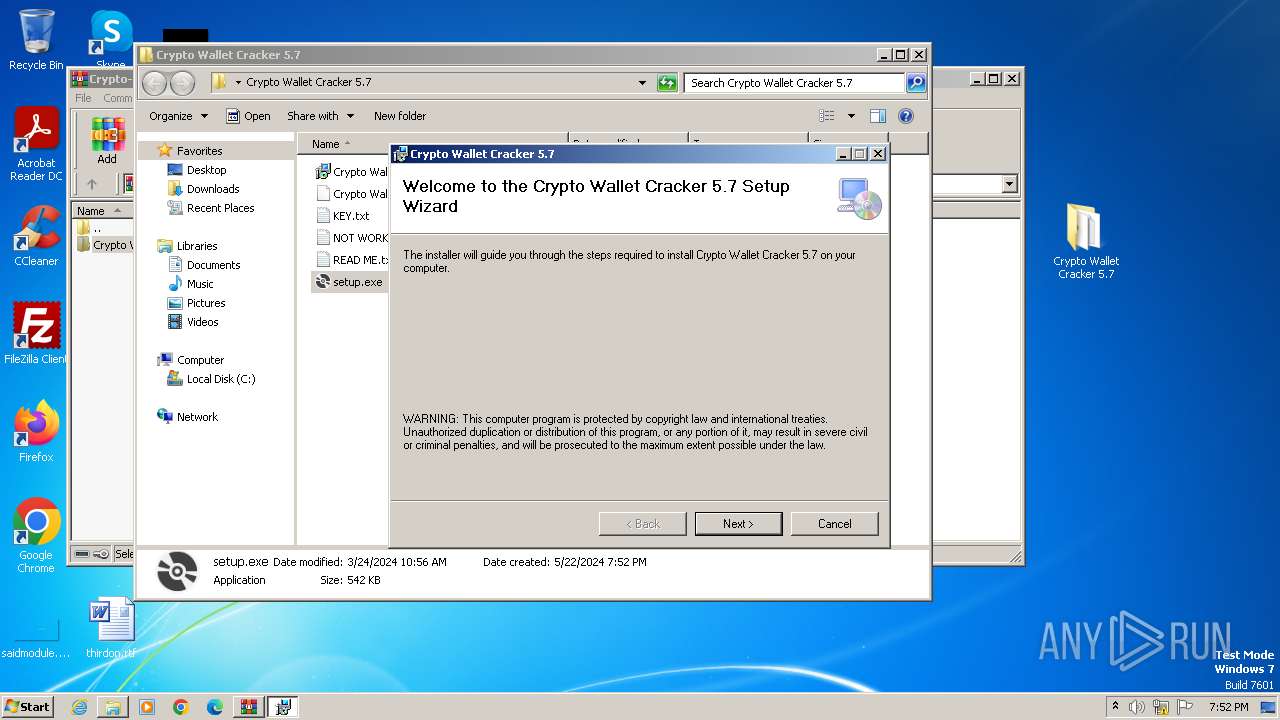Click the volume speaker tray icon
This screenshot has width=1280, height=720.
click(1137, 707)
